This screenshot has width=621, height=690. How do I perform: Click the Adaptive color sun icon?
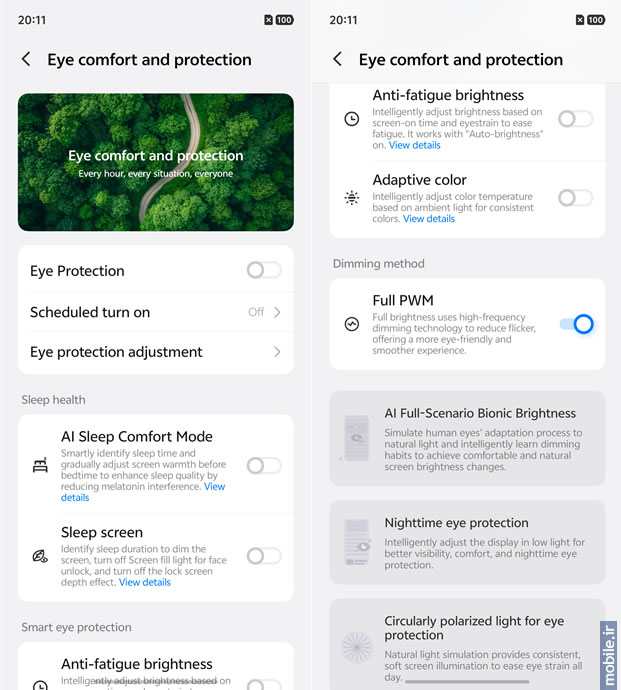point(352,198)
